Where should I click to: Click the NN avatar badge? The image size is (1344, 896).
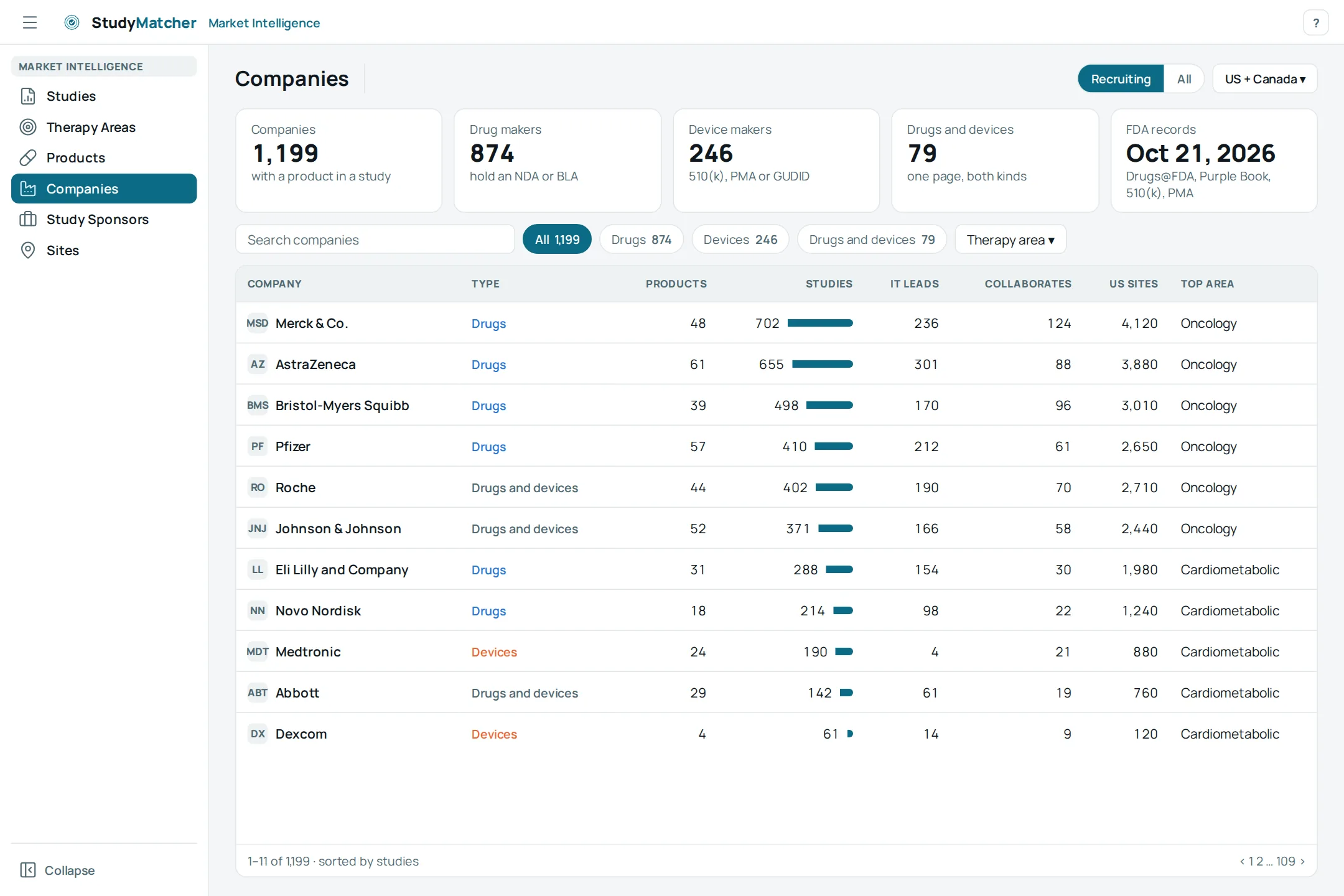[258, 610]
